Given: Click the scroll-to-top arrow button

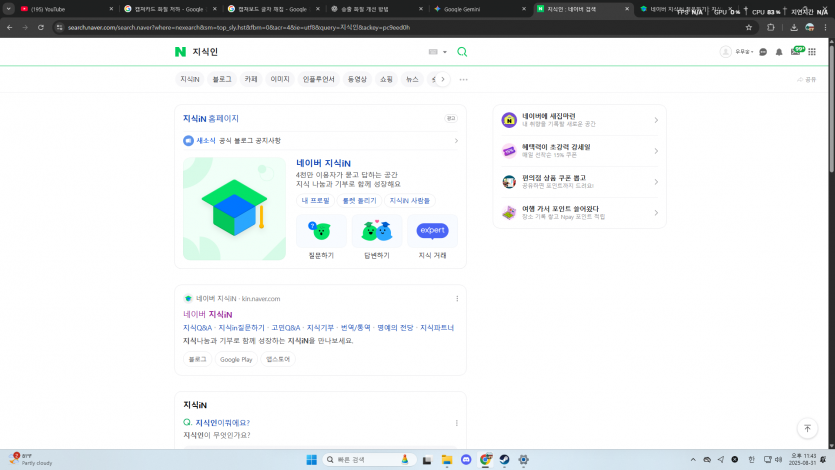Looking at the screenshot, I should [x=807, y=428].
